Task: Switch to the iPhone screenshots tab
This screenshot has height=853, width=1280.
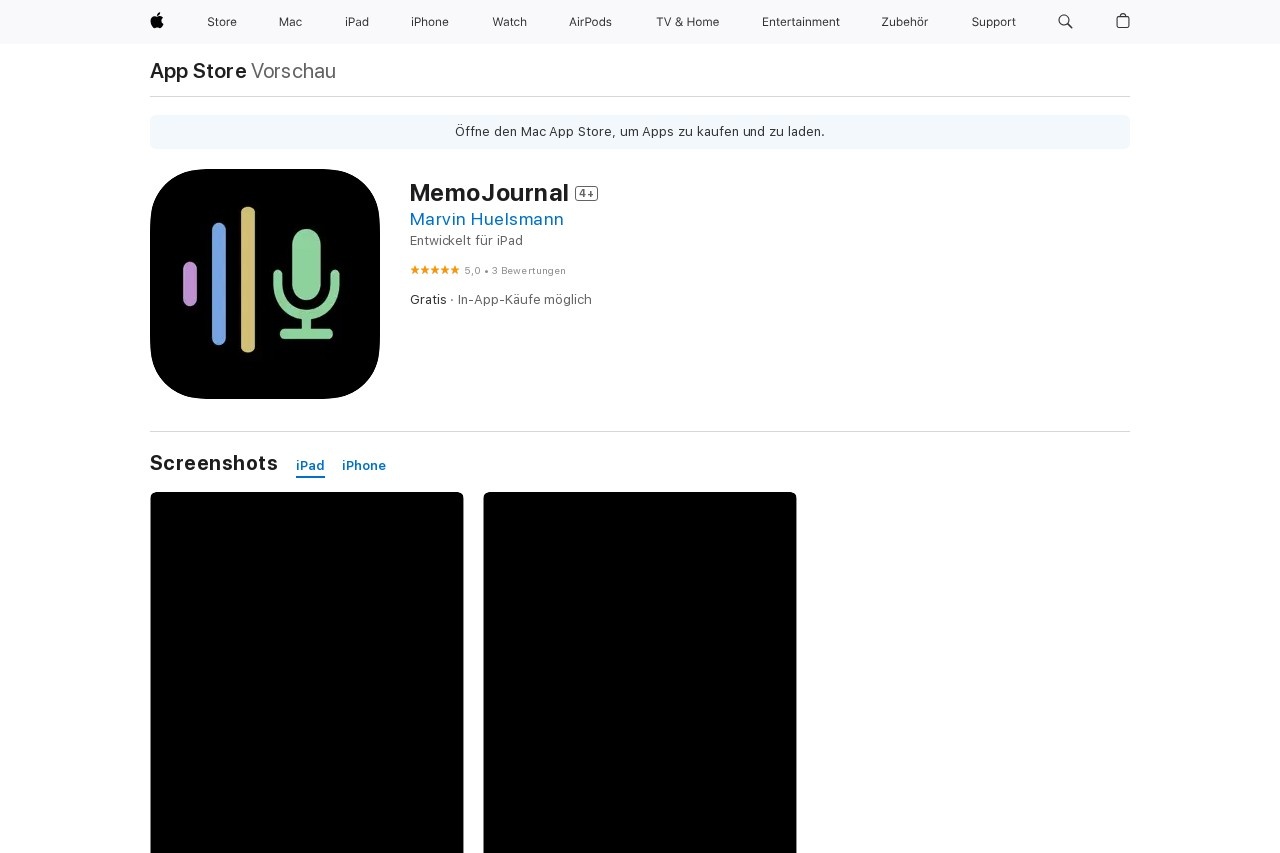Action: point(364,466)
